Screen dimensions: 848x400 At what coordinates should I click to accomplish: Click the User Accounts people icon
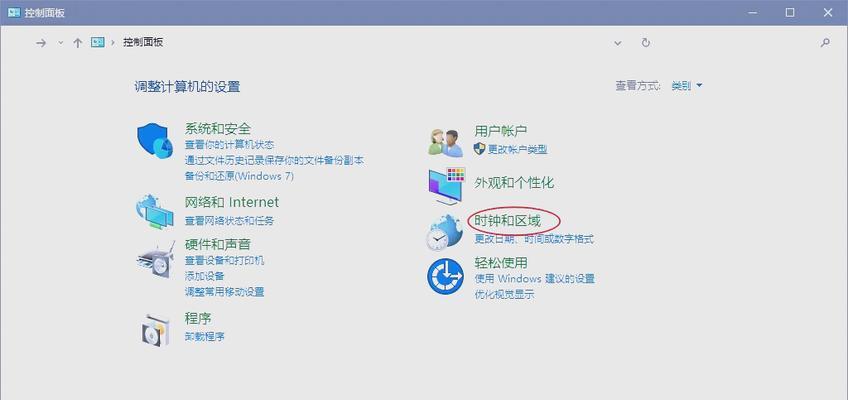point(445,141)
